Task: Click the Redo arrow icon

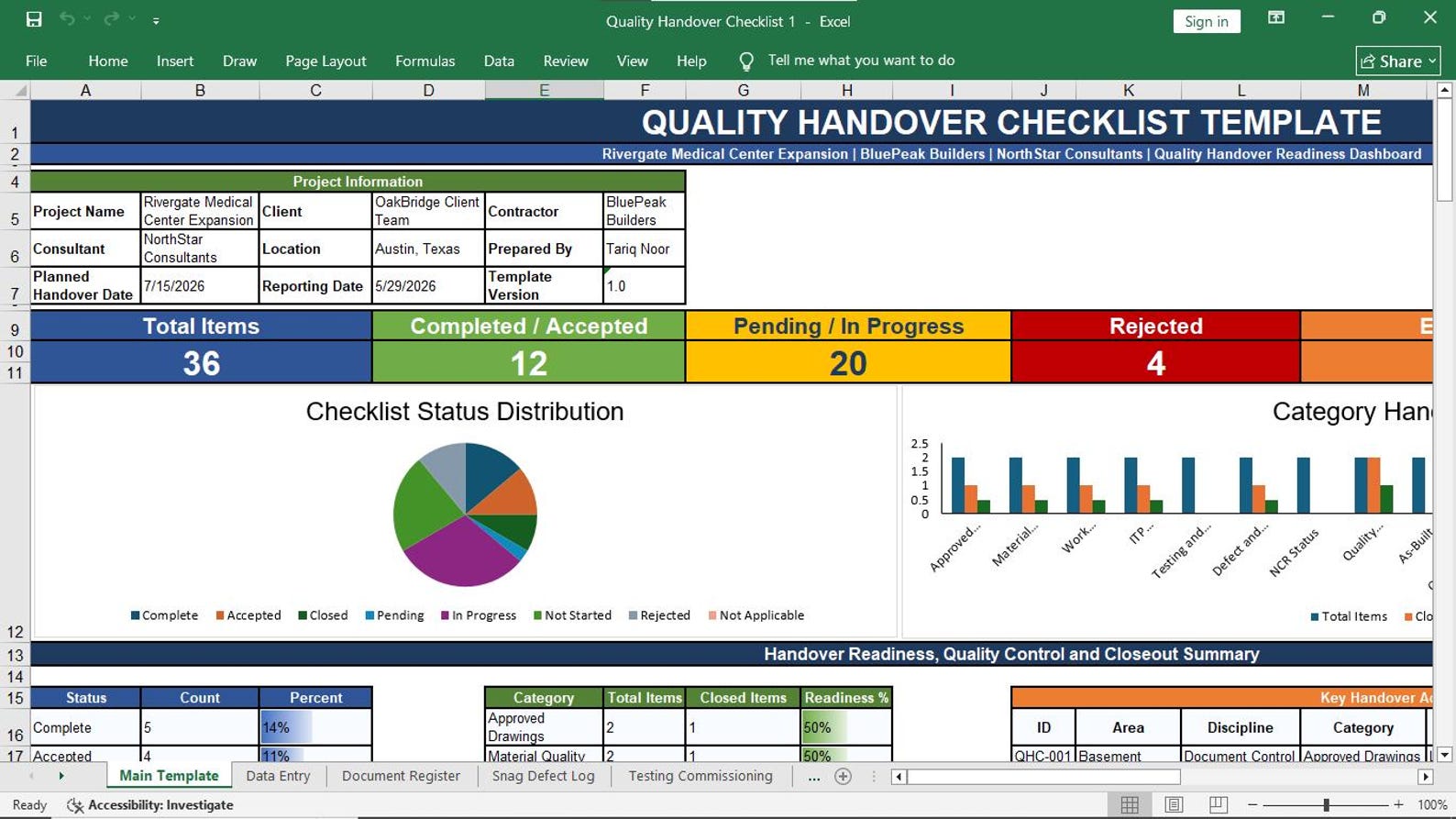Action: tap(112, 19)
